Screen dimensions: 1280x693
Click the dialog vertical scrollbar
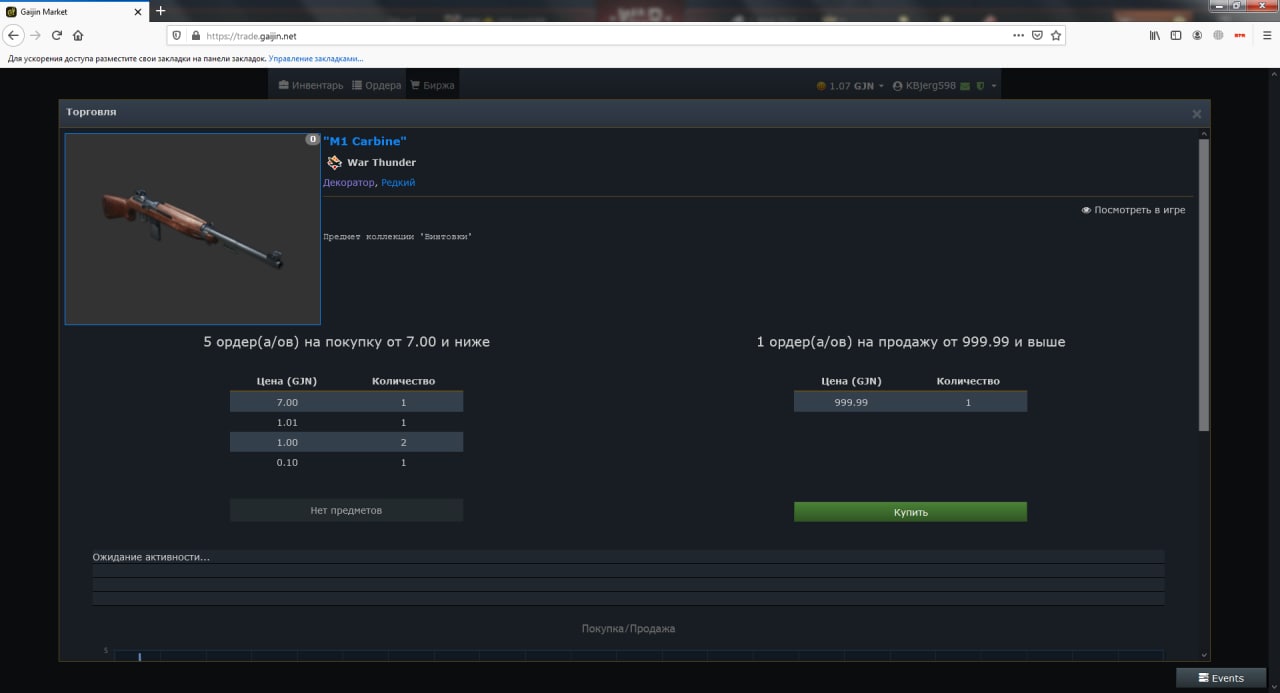pos(1204,285)
